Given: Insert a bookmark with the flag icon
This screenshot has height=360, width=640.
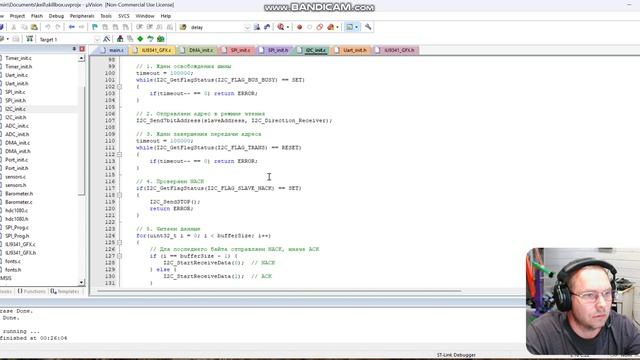Looking at the screenshot, I should click(x=95, y=27).
